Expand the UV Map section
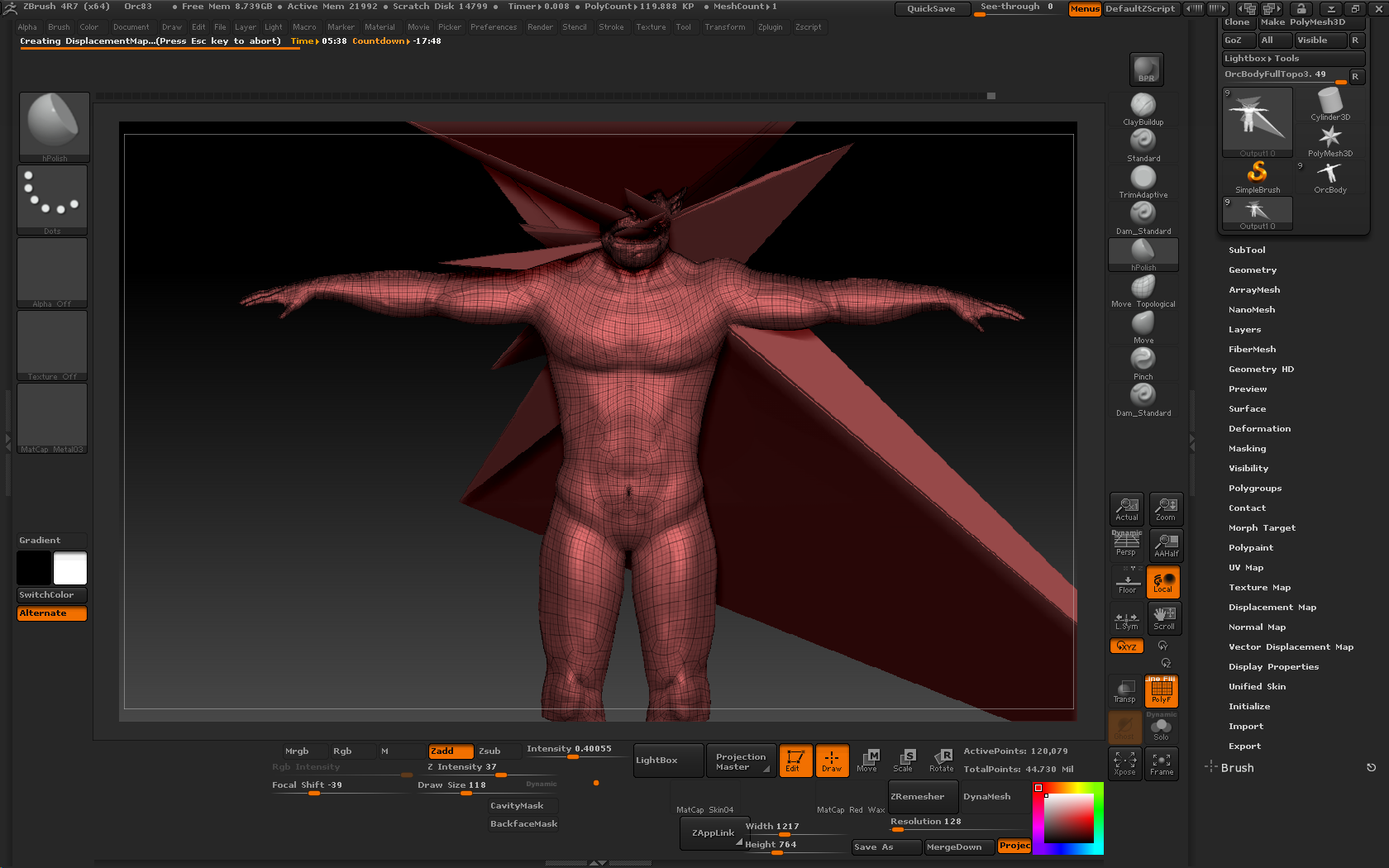The width and height of the screenshot is (1389, 868). point(1246,568)
